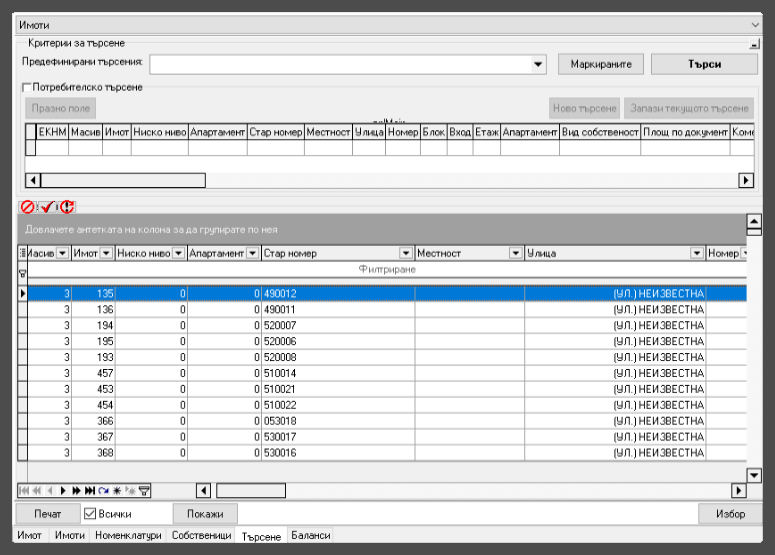Jump to last record in navigator

point(90,491)
